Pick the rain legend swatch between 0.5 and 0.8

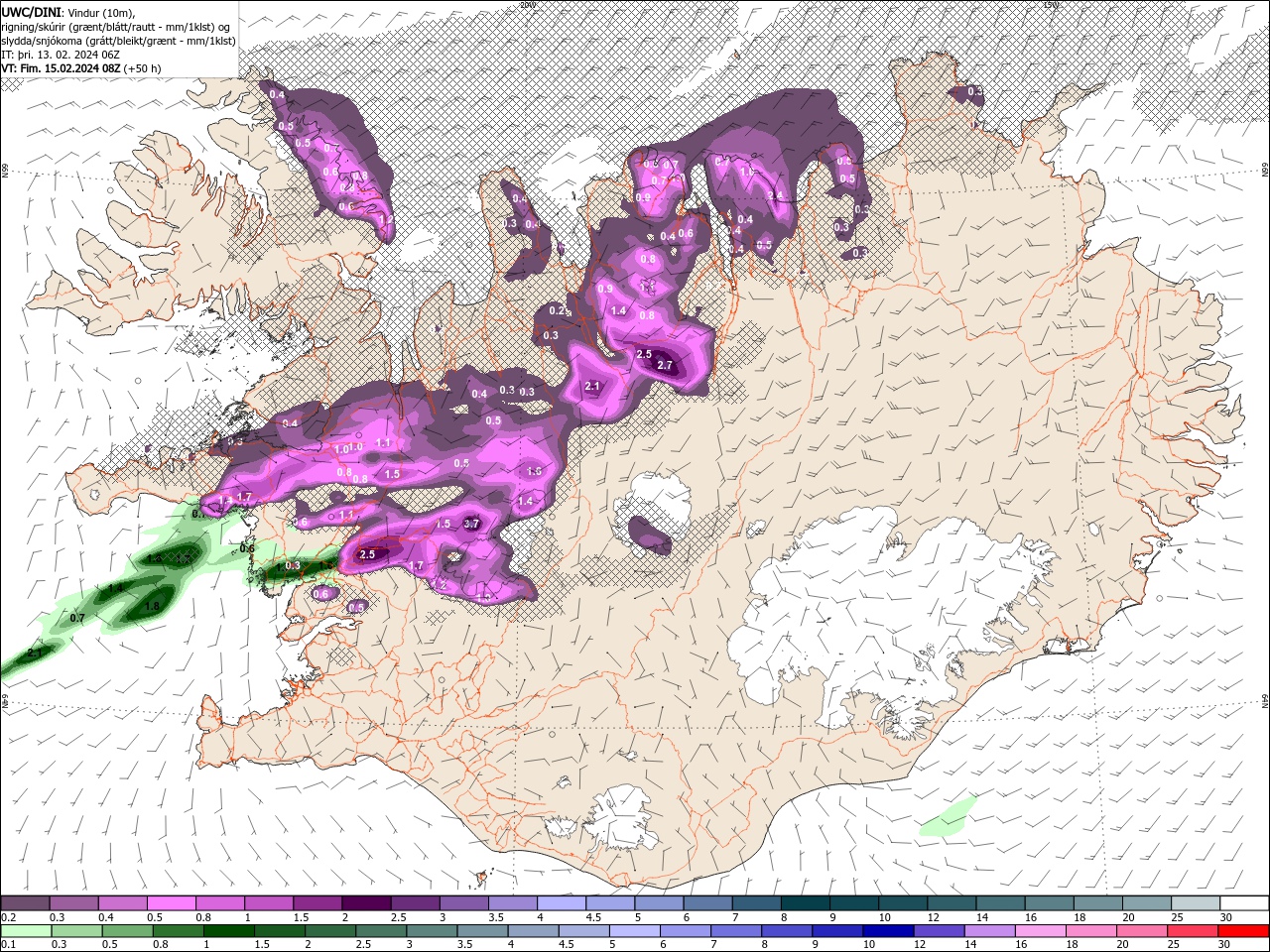(127, 931)
